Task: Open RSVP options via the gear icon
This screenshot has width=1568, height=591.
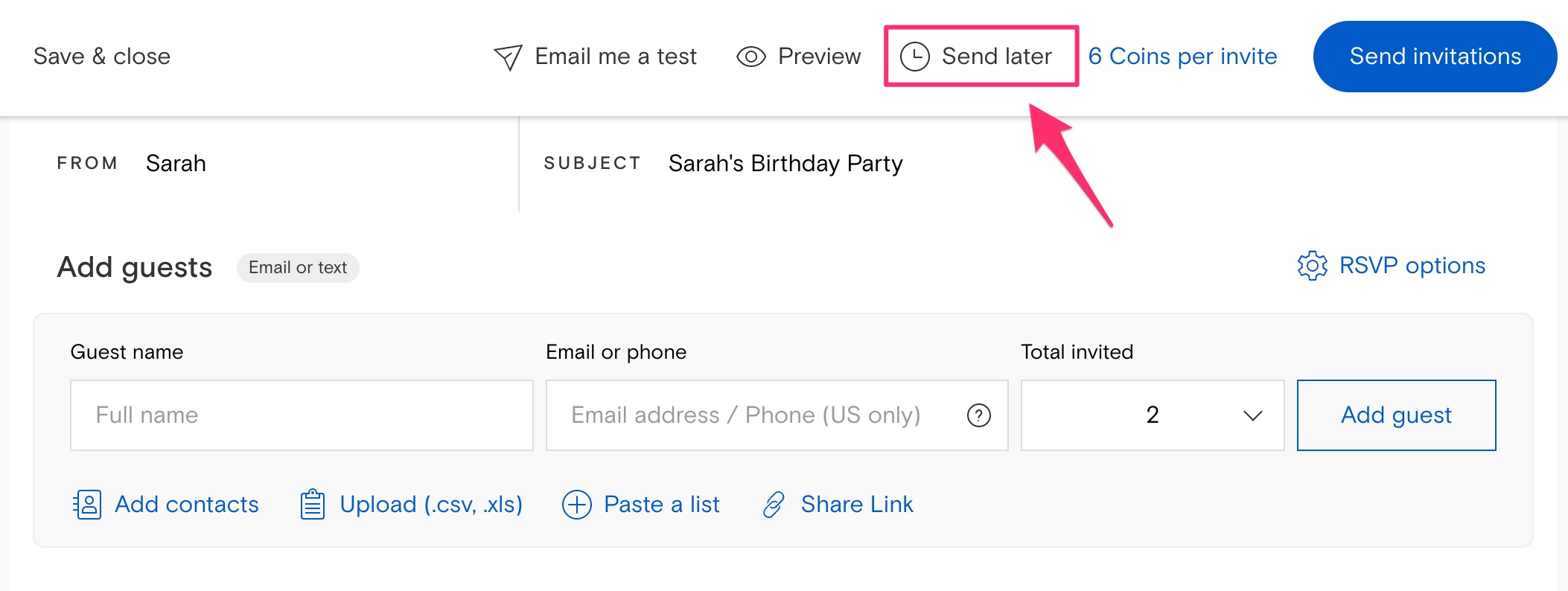Action: (x=1313, y=266)
